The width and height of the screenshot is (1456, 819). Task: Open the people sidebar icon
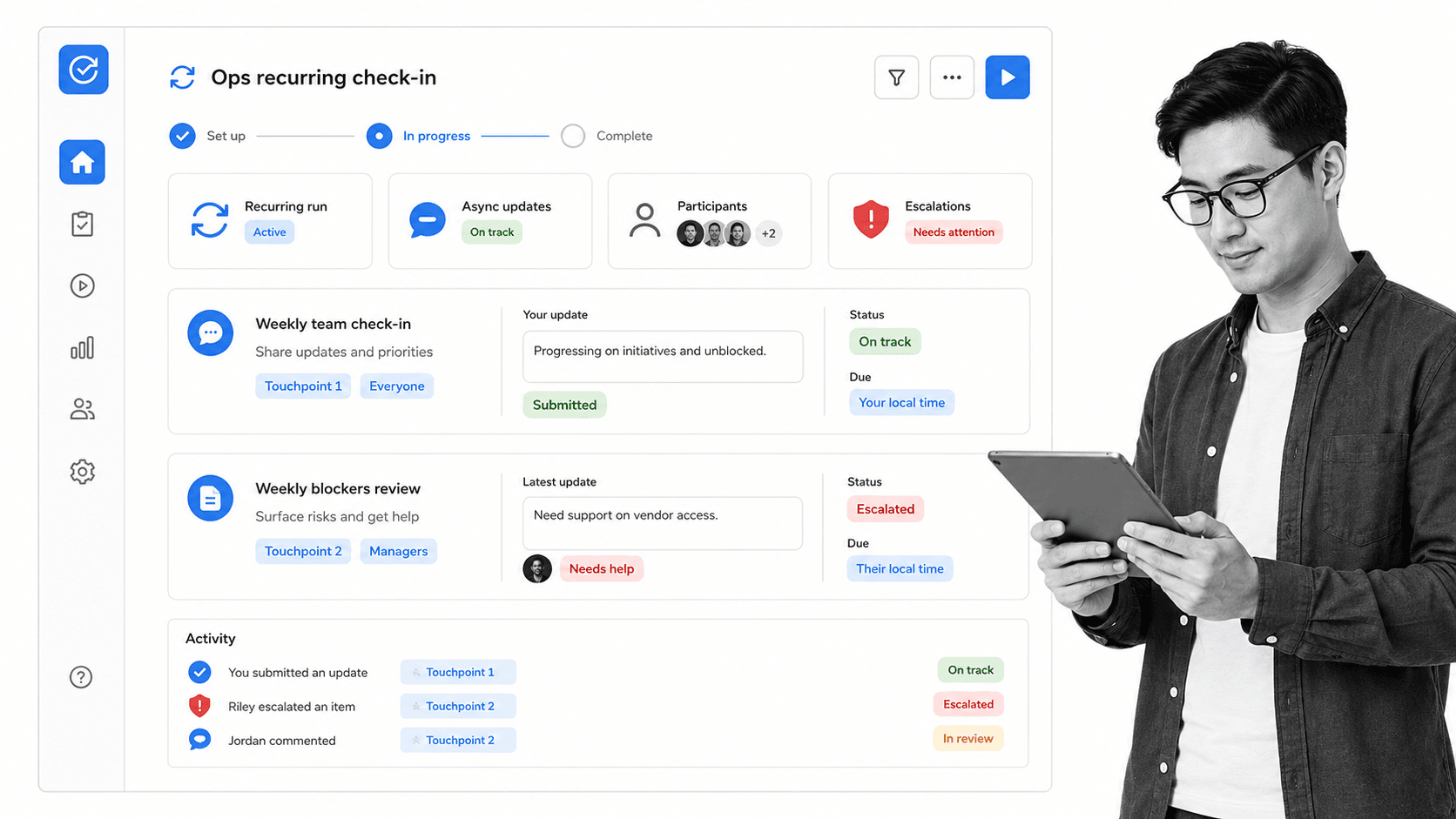point(83,409)
